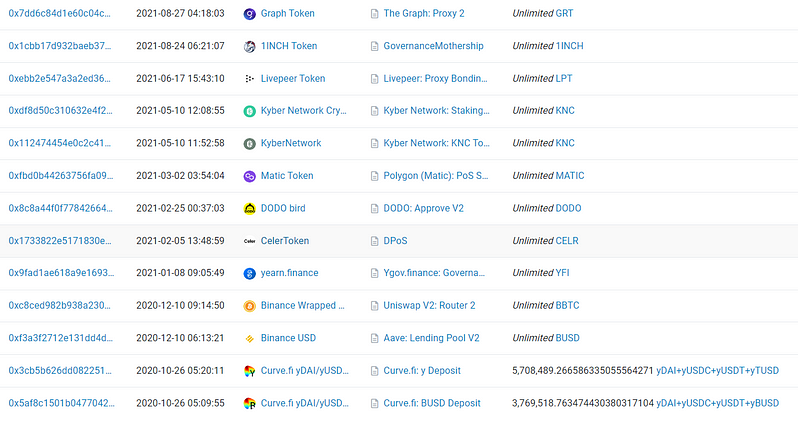Click the yDAI+yUSDC+yUSDT+yBUSD allowance link
Screen dimensions: 798x423
pyautogui.click(x=718, y=403)
